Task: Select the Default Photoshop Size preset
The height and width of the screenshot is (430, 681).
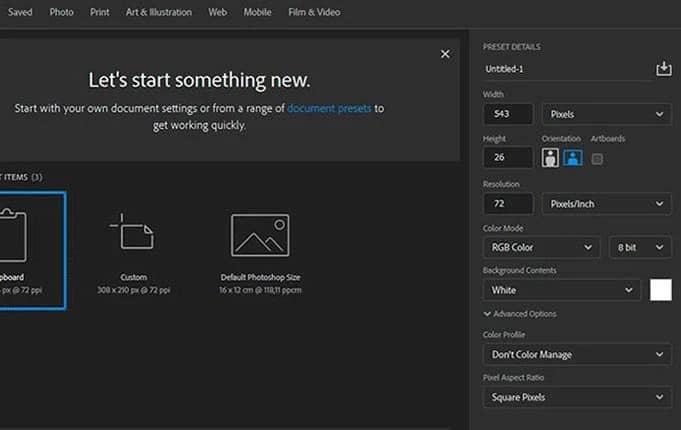Action: point(260,253)
